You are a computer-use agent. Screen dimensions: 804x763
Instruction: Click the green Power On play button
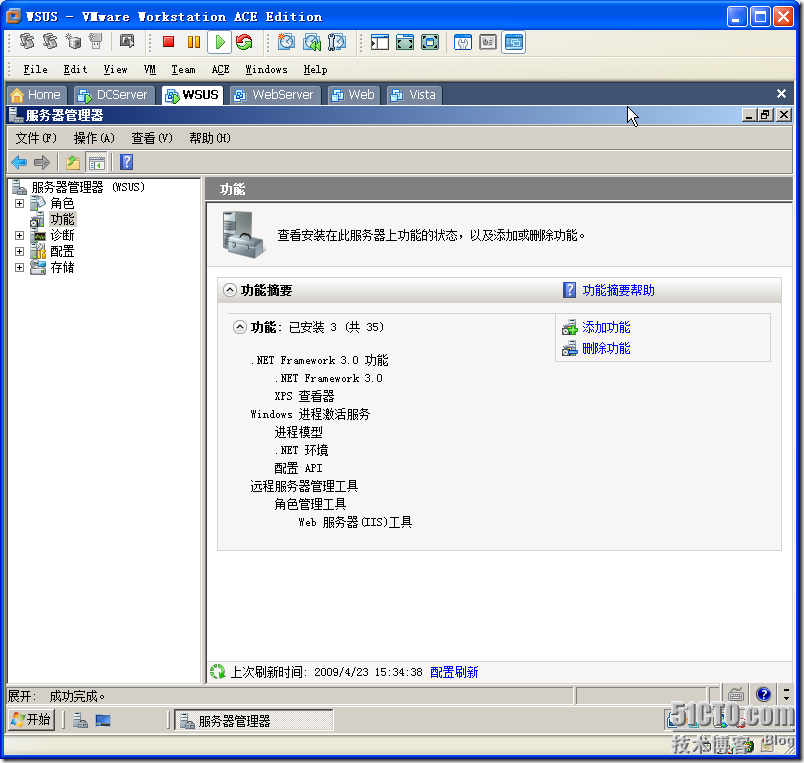click(219, 42)
